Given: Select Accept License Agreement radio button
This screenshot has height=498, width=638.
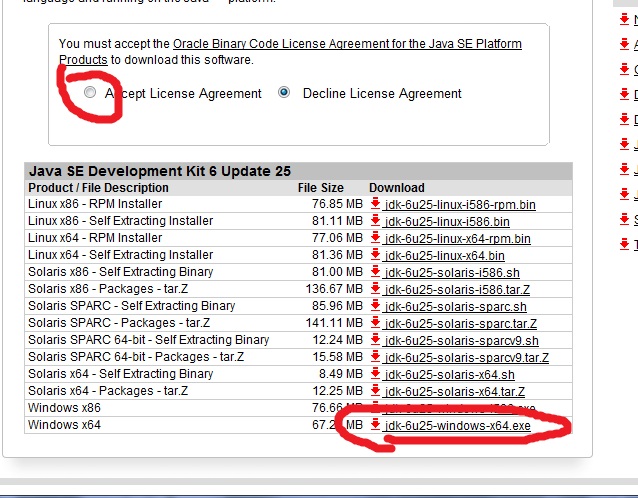Looking at the screenshot, I should pyautogui.click(x=91, y=93).
